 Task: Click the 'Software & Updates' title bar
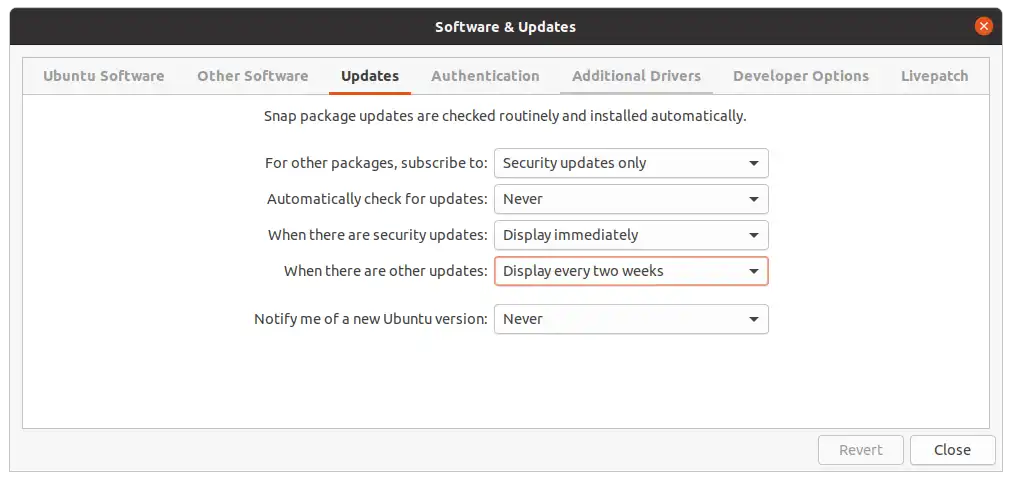[505, 27]
